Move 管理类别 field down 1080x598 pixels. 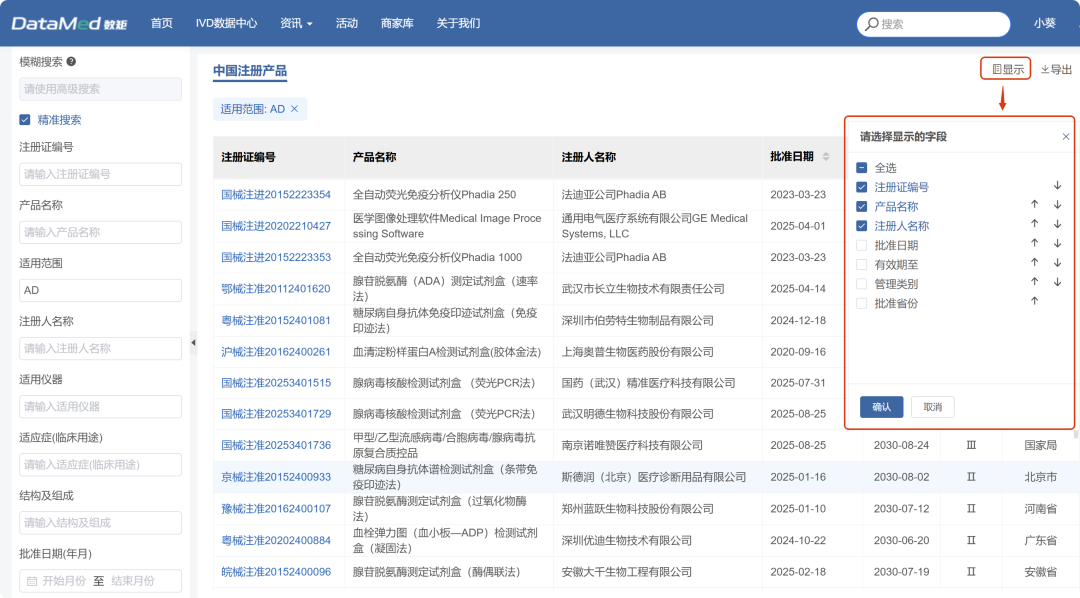click(x=1057, y=282)
